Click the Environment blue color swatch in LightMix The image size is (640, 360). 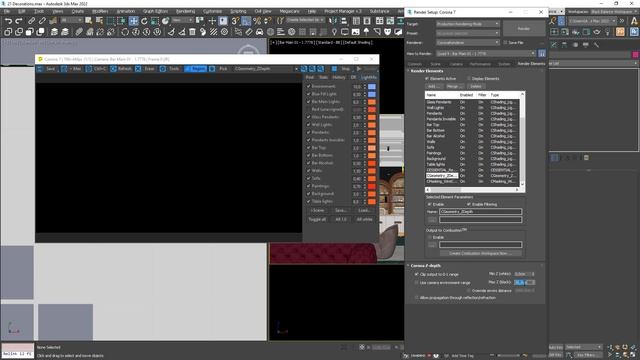372,87
